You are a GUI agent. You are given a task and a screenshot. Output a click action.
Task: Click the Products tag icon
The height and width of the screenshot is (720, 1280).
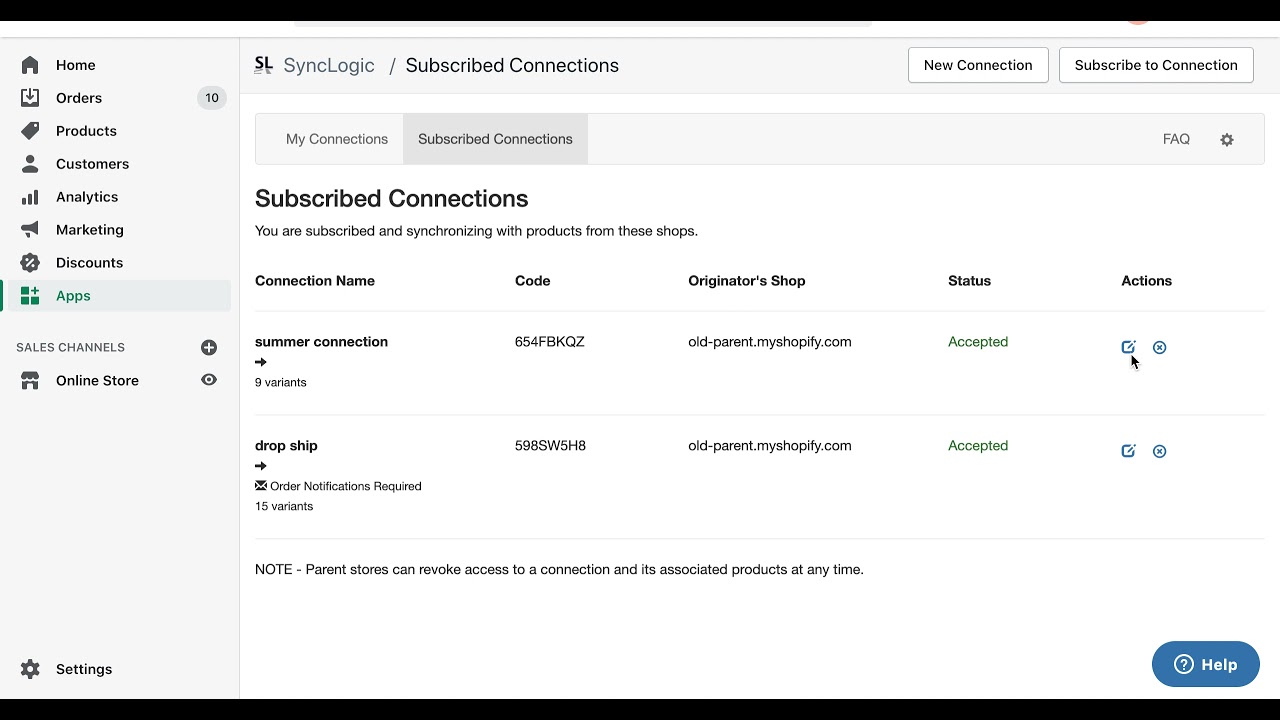point(30,131)
